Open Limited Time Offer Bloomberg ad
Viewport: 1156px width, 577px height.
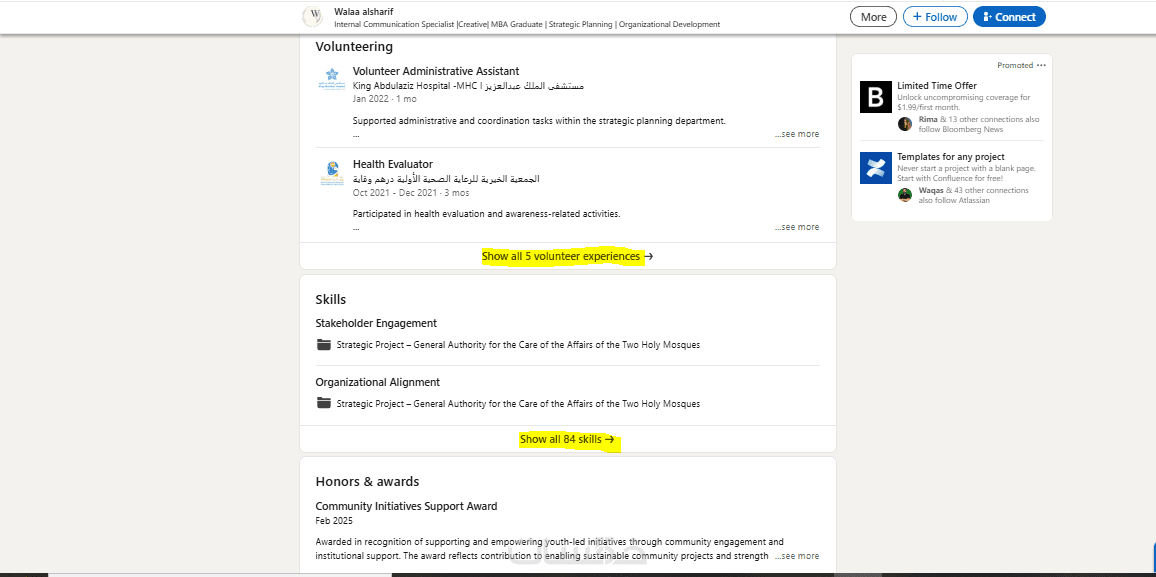[x=937, y=86]
